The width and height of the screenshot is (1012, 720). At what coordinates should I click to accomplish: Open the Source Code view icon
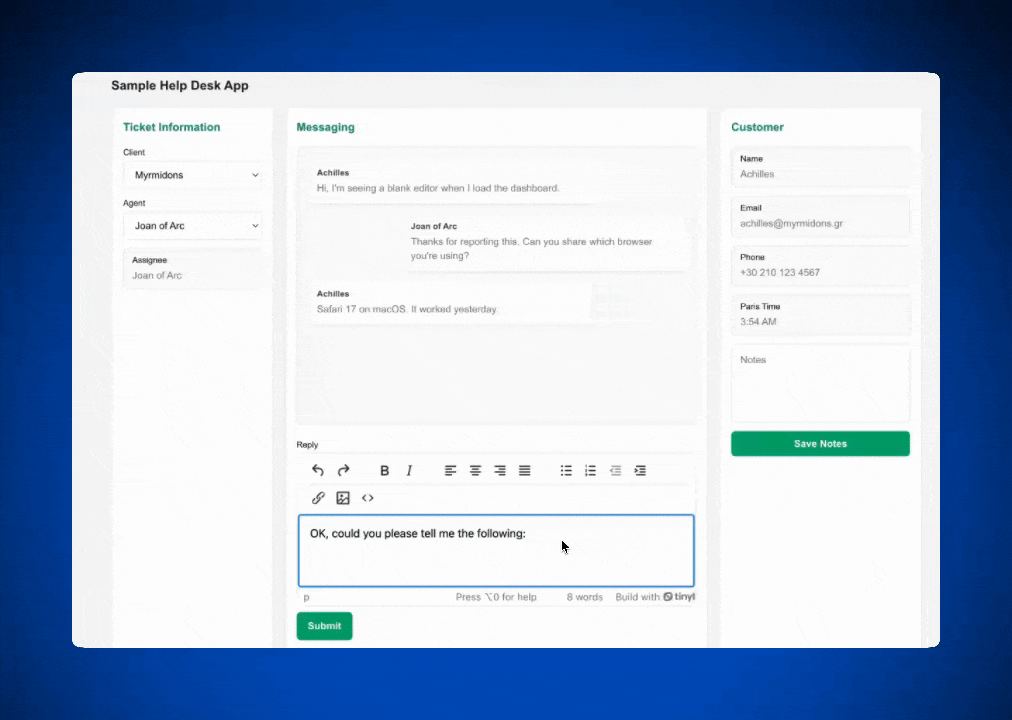pos(368,497)
